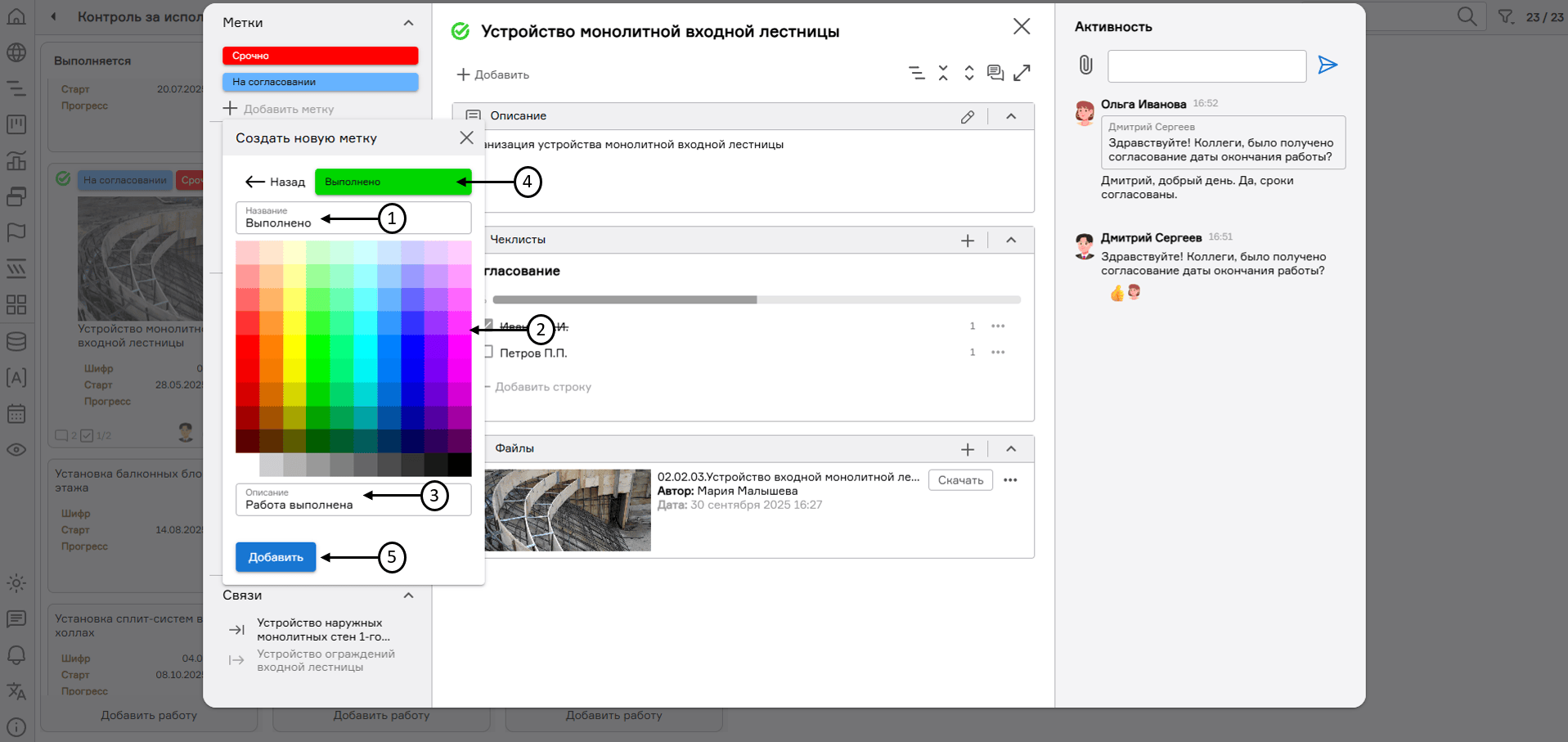Collapse the Чеклисты section

click(x=1011, y=241)
